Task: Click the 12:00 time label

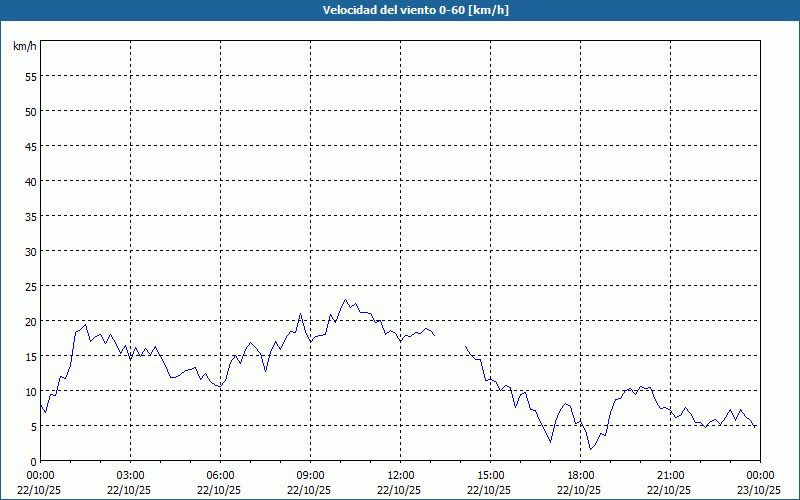Action: [401, 481]
